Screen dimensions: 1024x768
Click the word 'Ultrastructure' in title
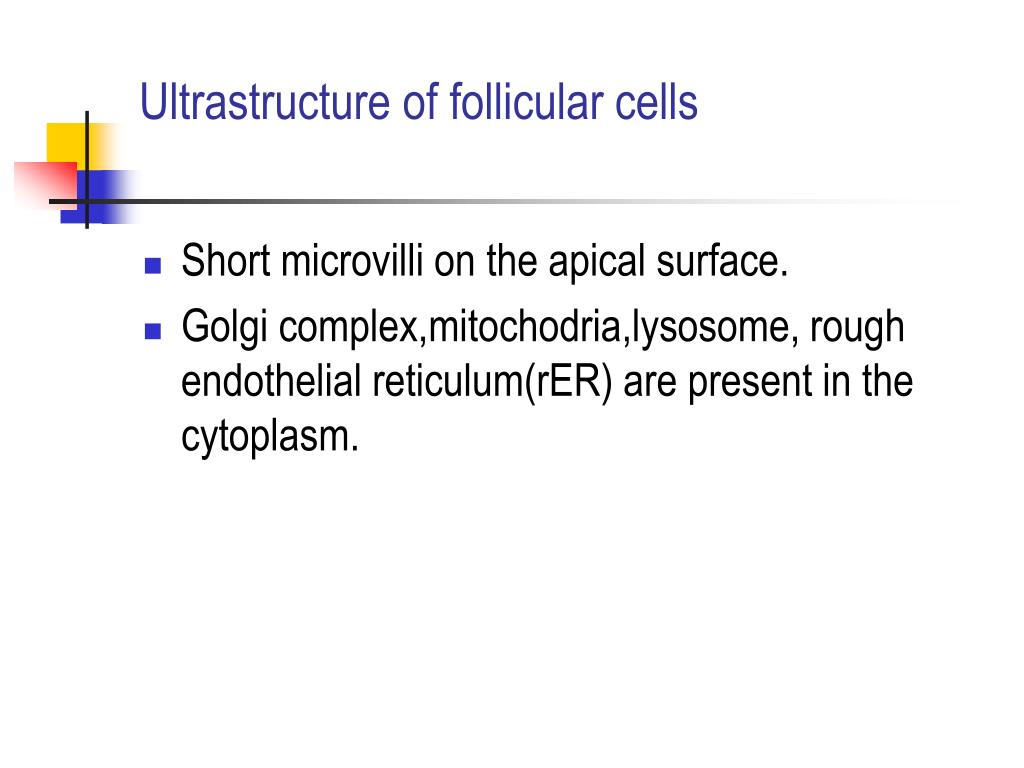[x=265, y=102]
